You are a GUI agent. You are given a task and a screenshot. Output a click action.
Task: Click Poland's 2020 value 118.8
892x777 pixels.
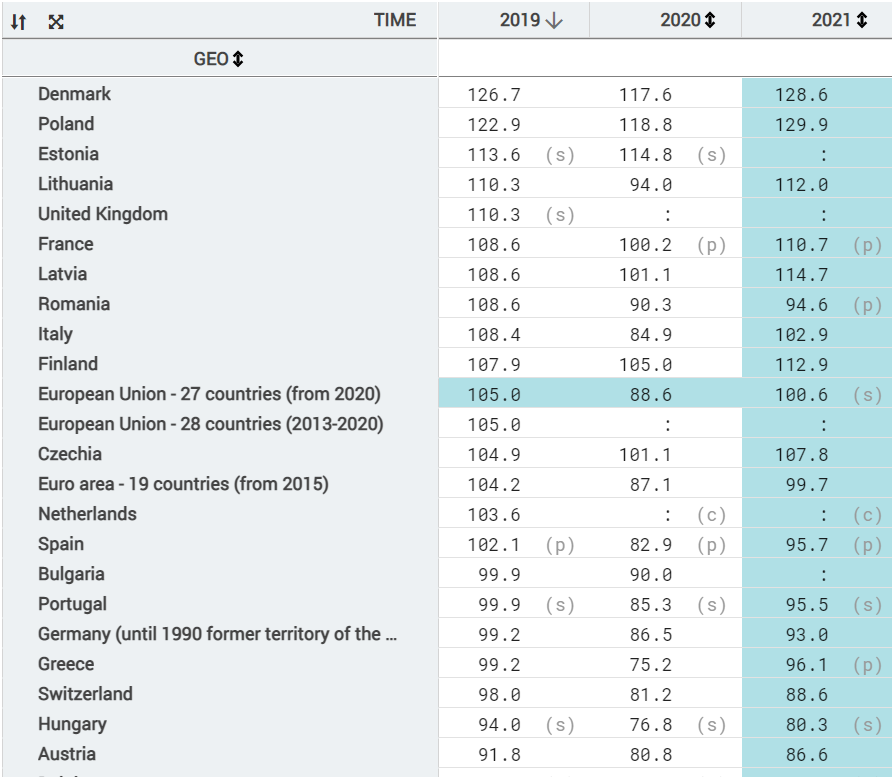645,125
